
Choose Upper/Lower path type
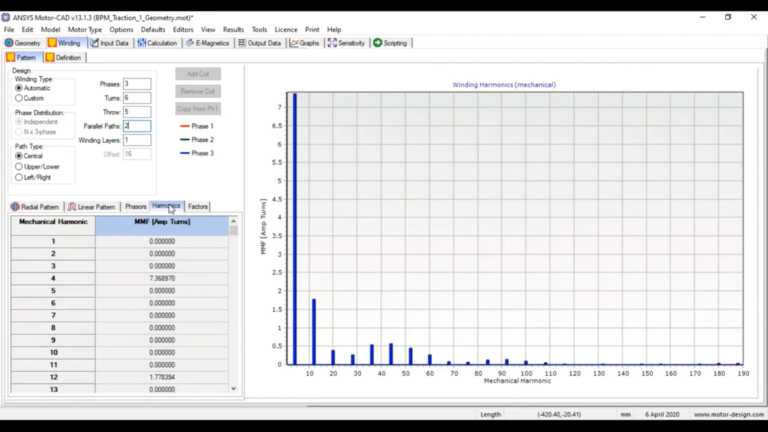click(19, 167)
